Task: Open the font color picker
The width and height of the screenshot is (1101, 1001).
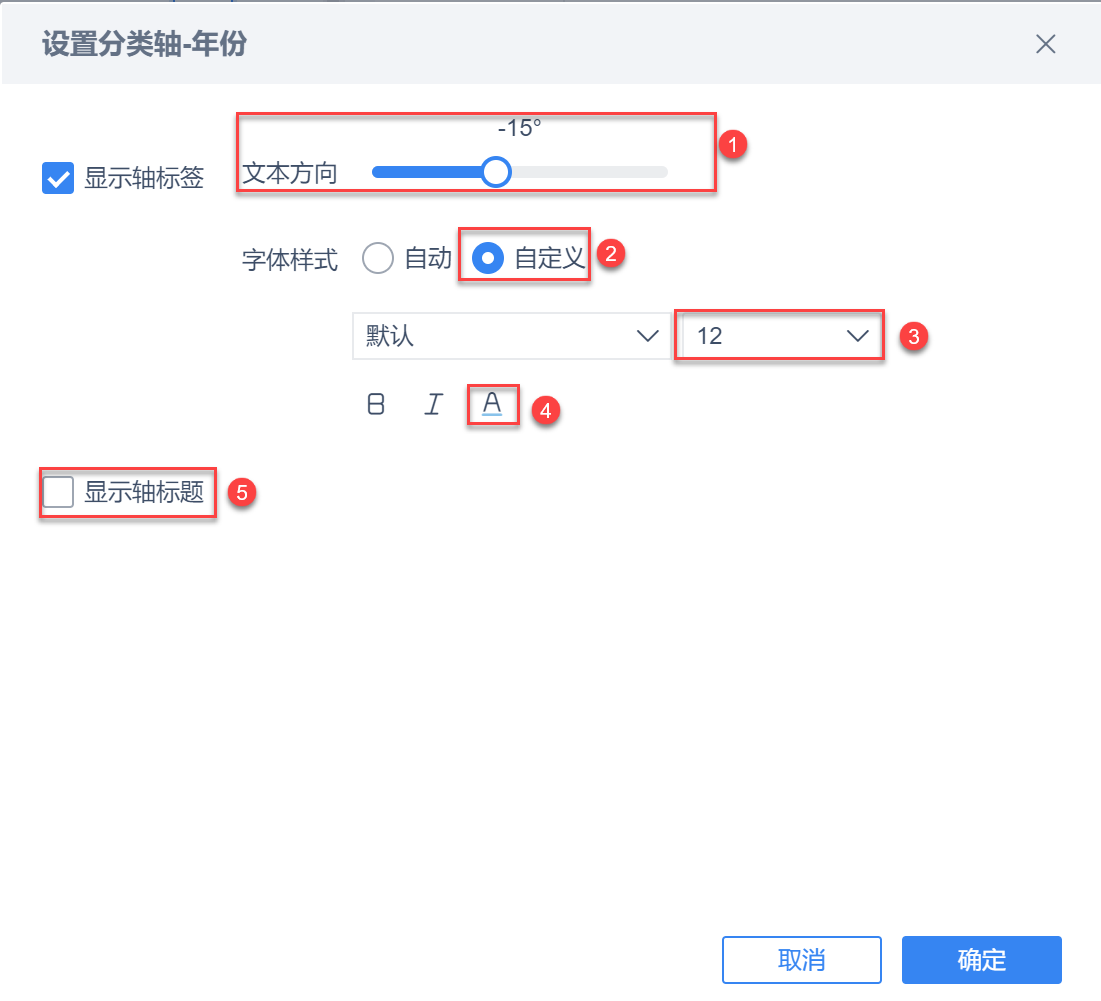Action: [492, 404]
